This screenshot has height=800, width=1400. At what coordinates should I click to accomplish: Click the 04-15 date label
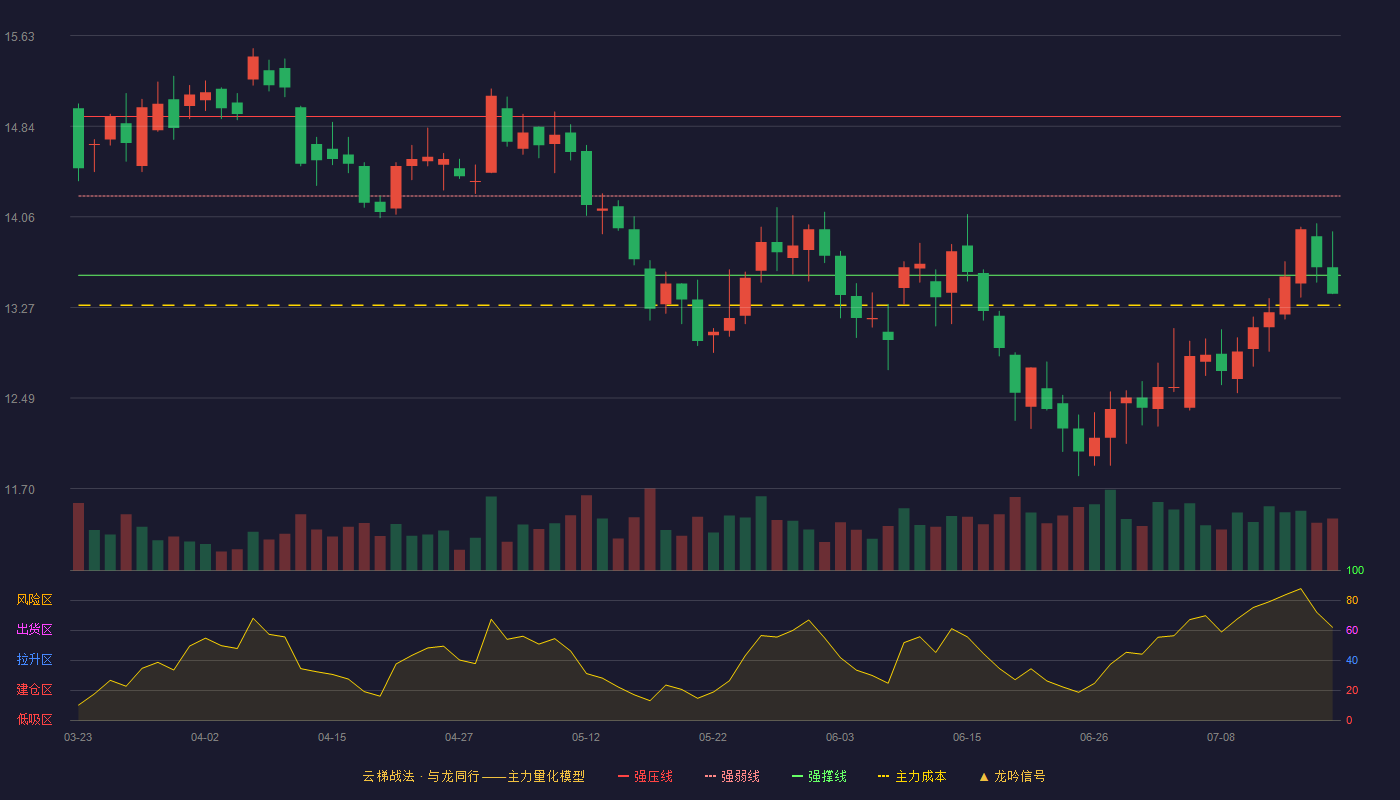click(x=332, y=737)
